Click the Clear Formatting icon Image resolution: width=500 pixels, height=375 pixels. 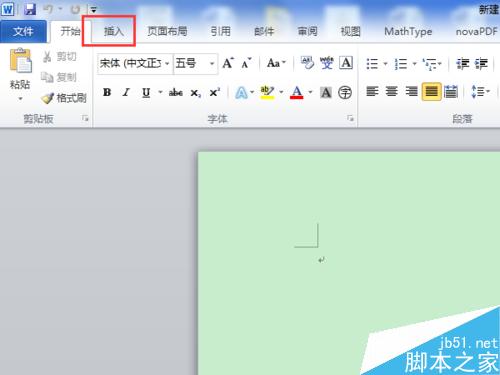[307, 63]
